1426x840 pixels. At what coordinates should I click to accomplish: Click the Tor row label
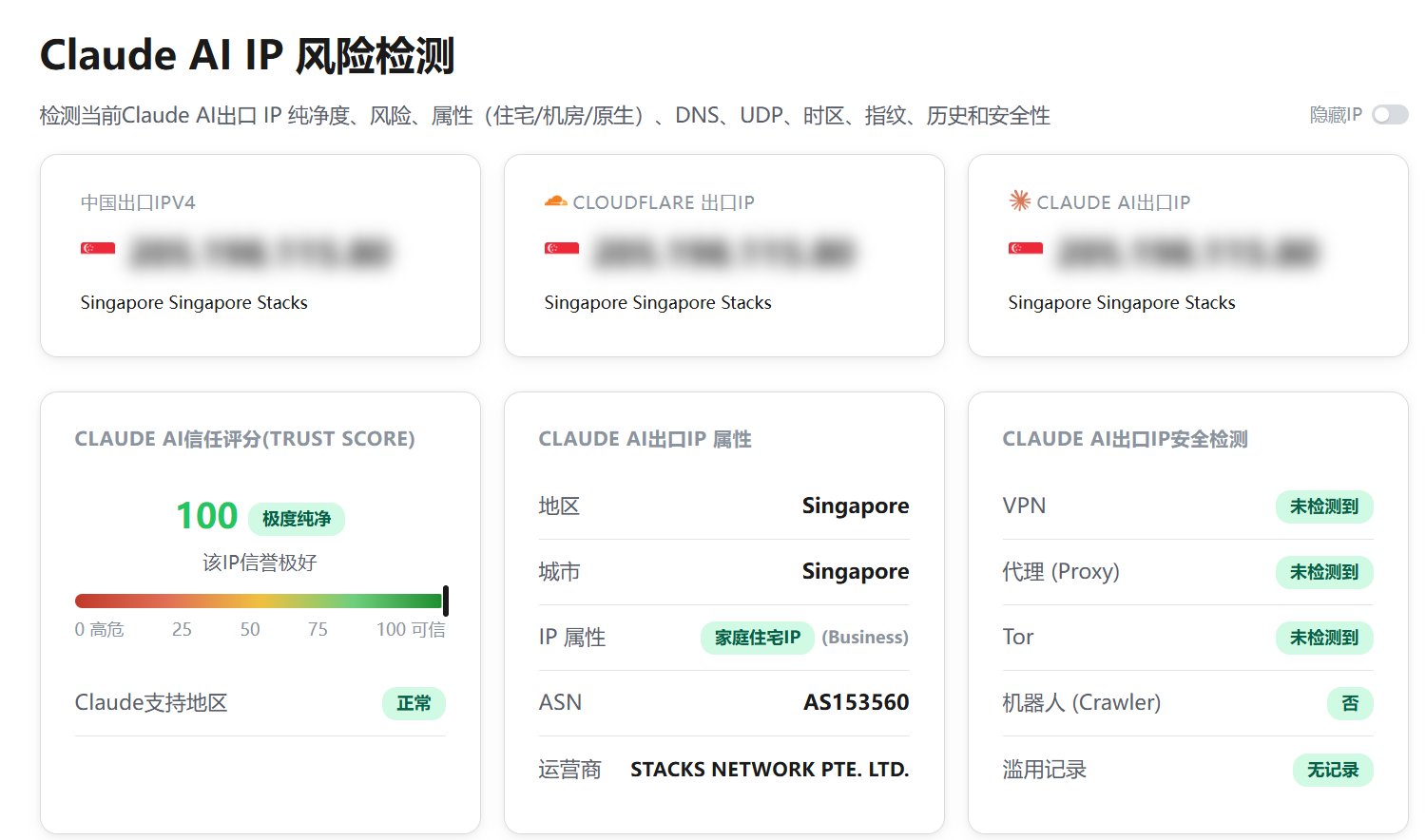[1018, 637]
